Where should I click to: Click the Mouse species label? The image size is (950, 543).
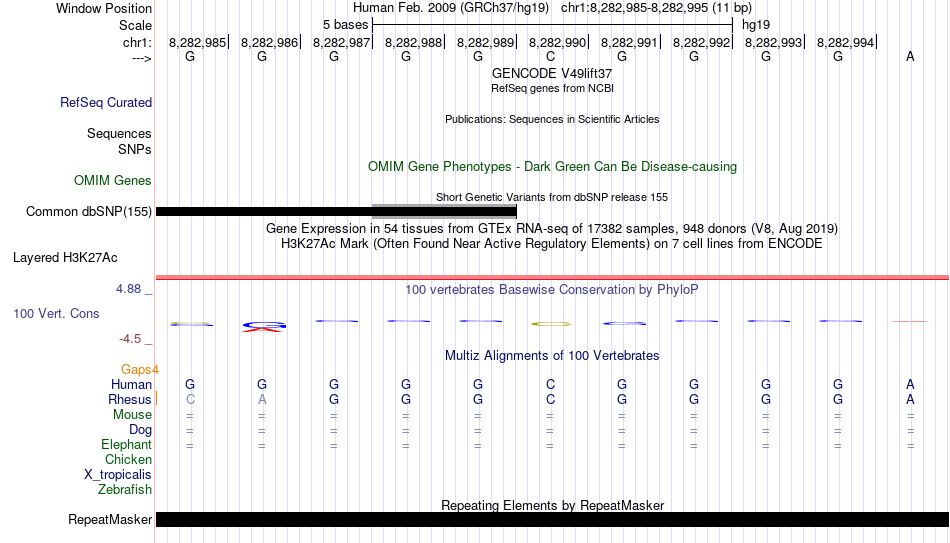coord(132,415)
